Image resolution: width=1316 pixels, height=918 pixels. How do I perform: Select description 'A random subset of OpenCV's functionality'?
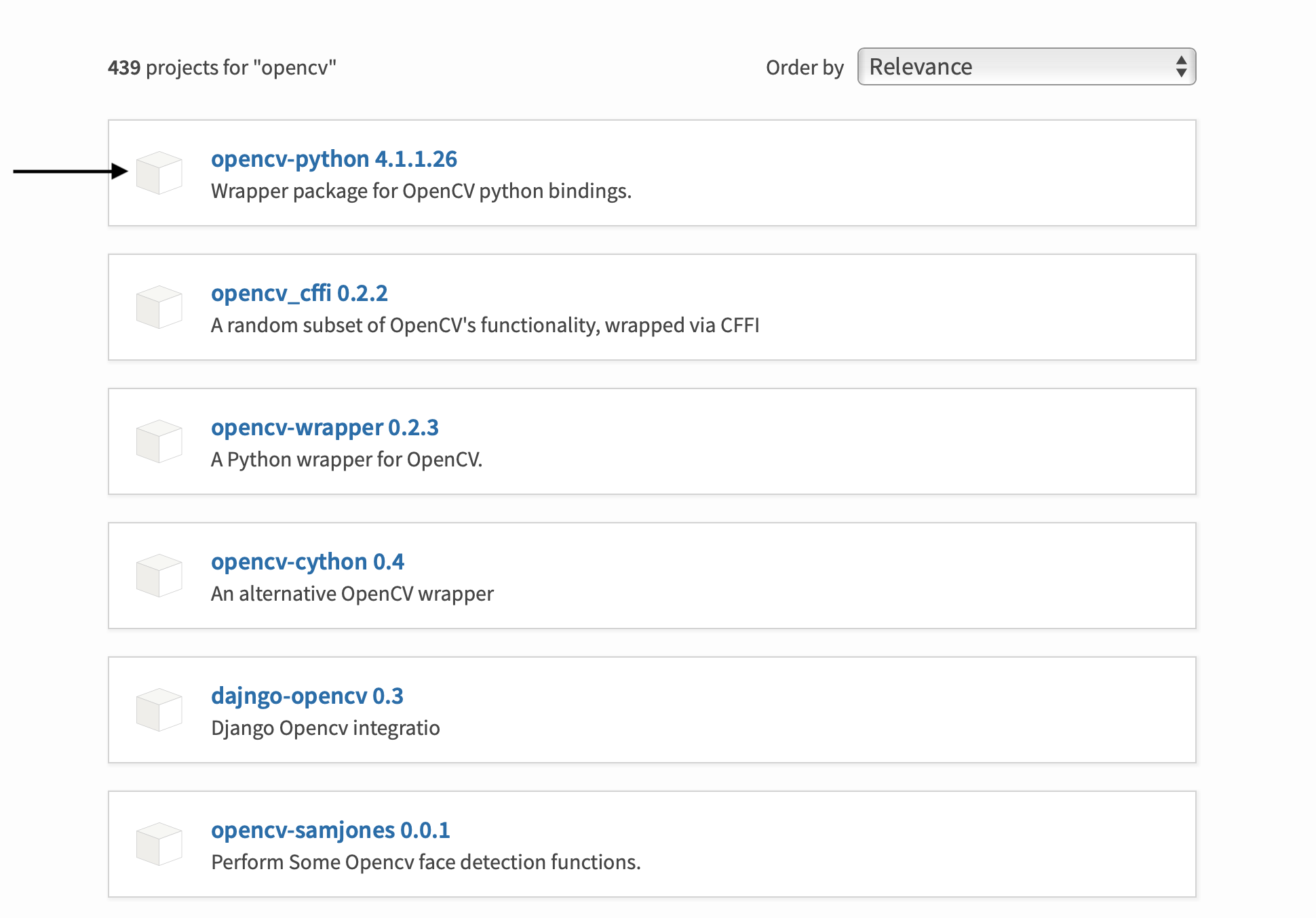click(405, 325)
